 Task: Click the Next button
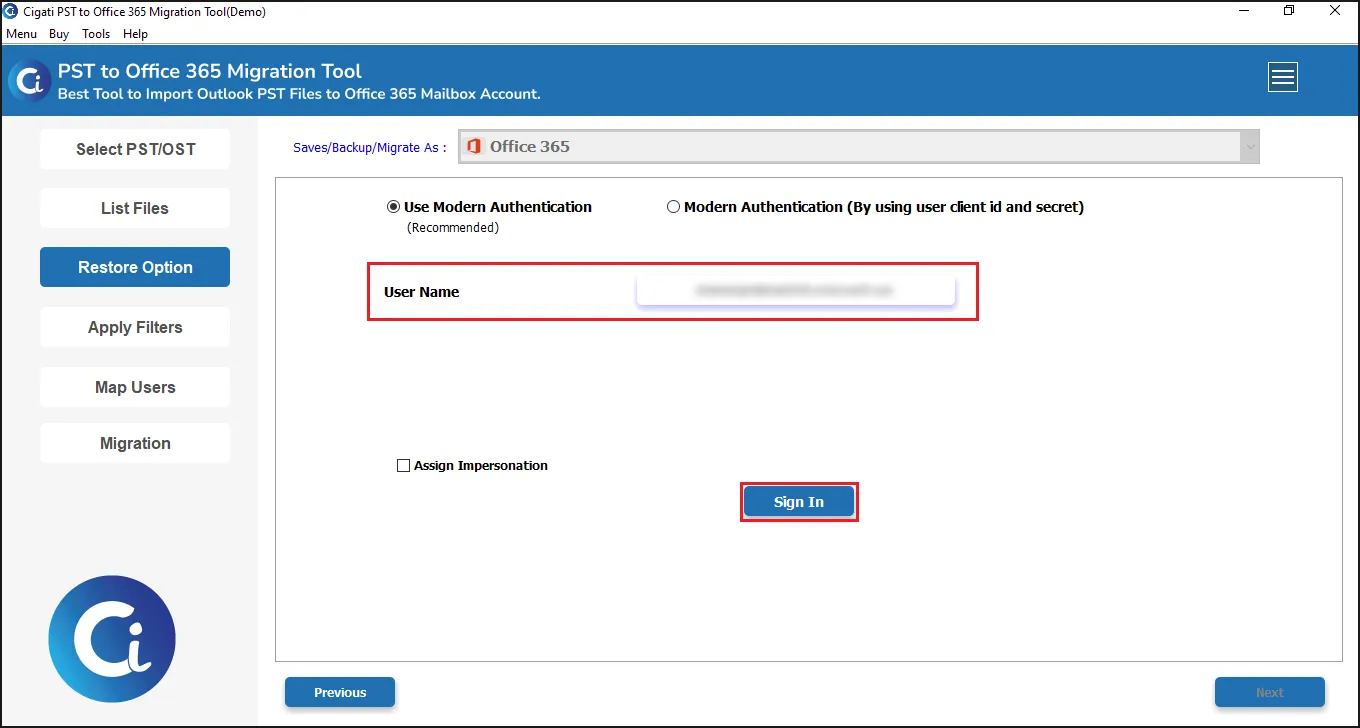1270,692
